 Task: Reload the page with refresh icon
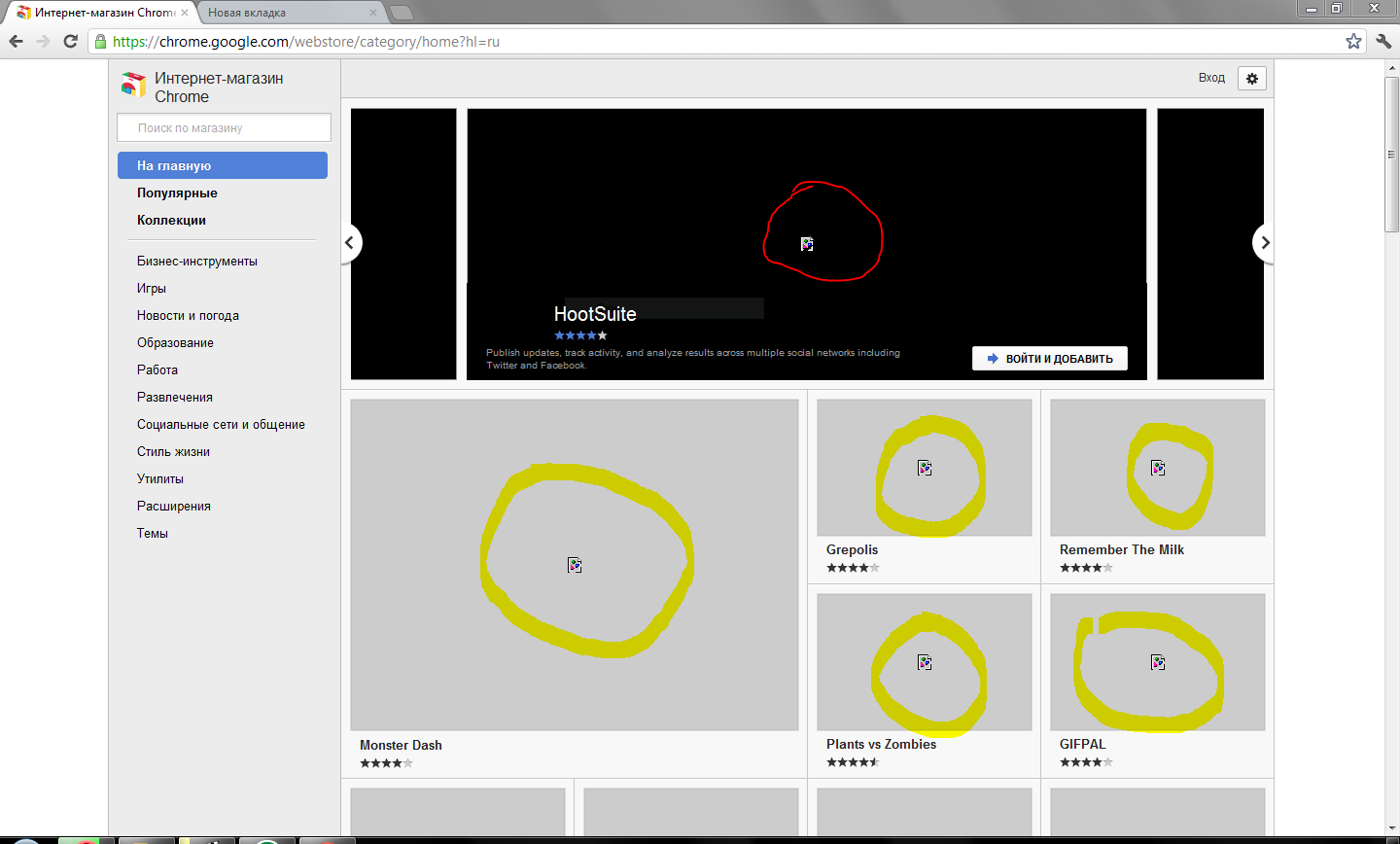pyautogui.click(x=70, y=41)
